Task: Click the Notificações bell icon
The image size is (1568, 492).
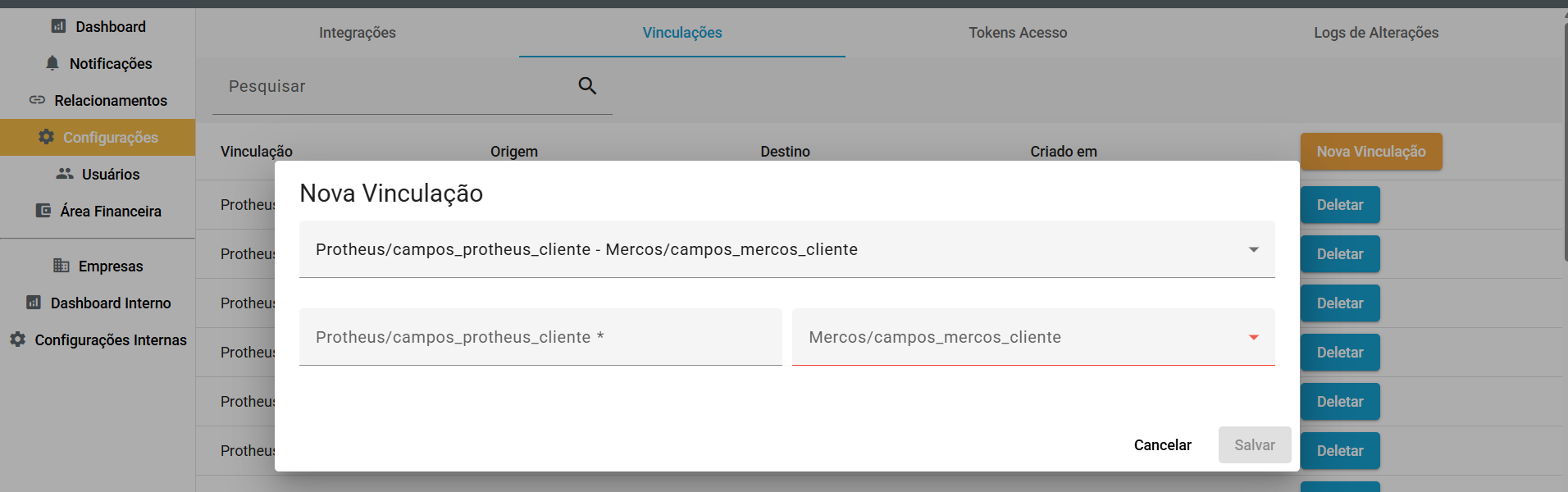Action: point(52,63)
